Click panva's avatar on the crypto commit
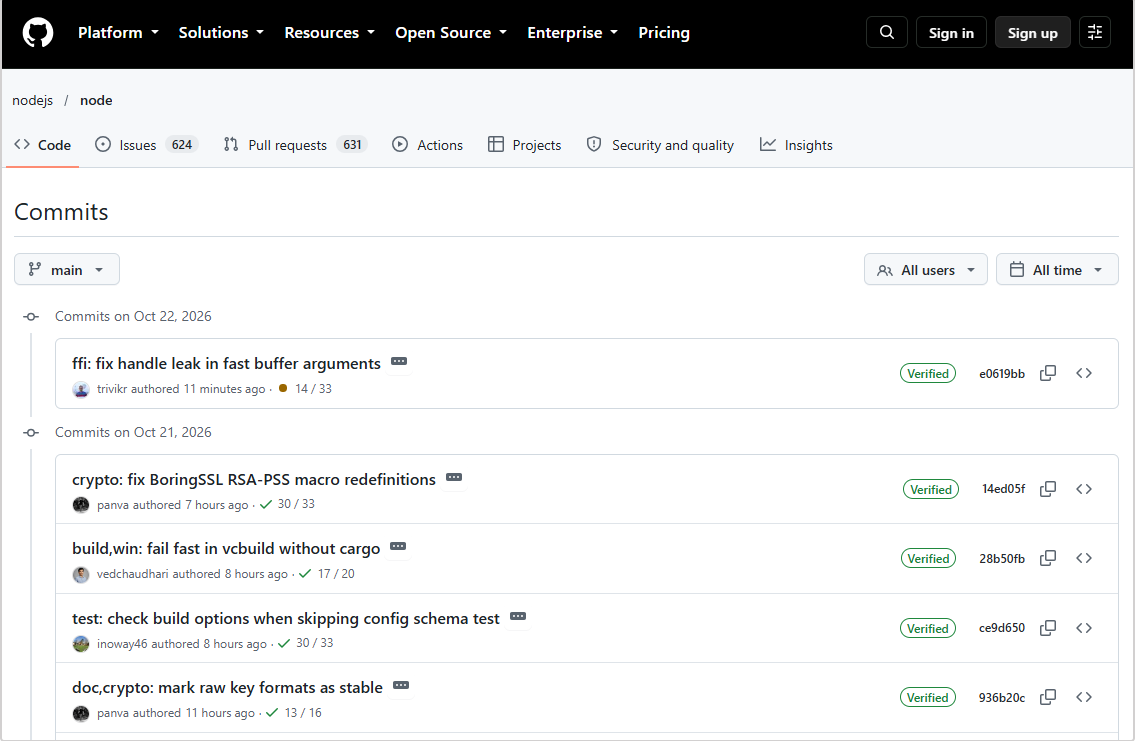 point(81,505)
